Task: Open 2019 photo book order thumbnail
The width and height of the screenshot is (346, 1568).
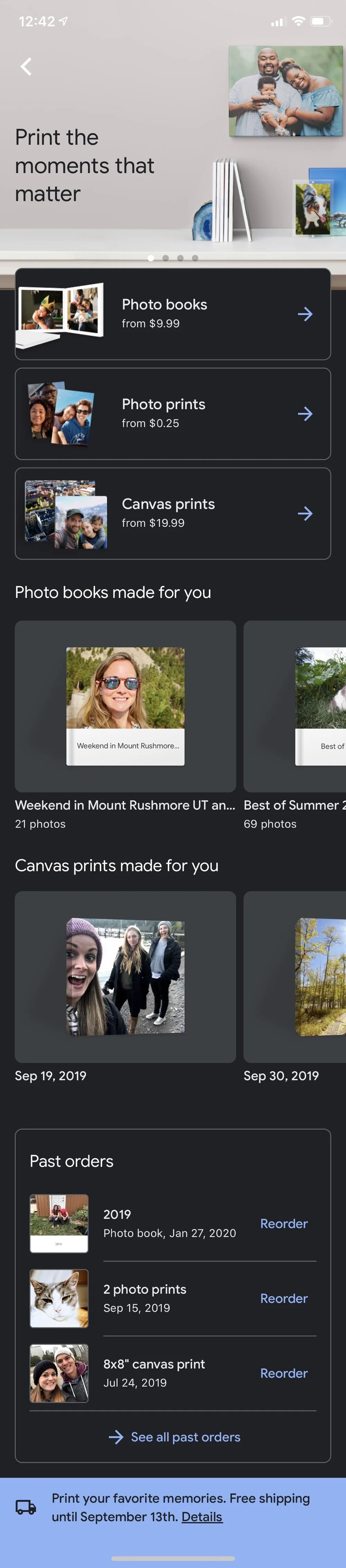Action: (59, 1223)
